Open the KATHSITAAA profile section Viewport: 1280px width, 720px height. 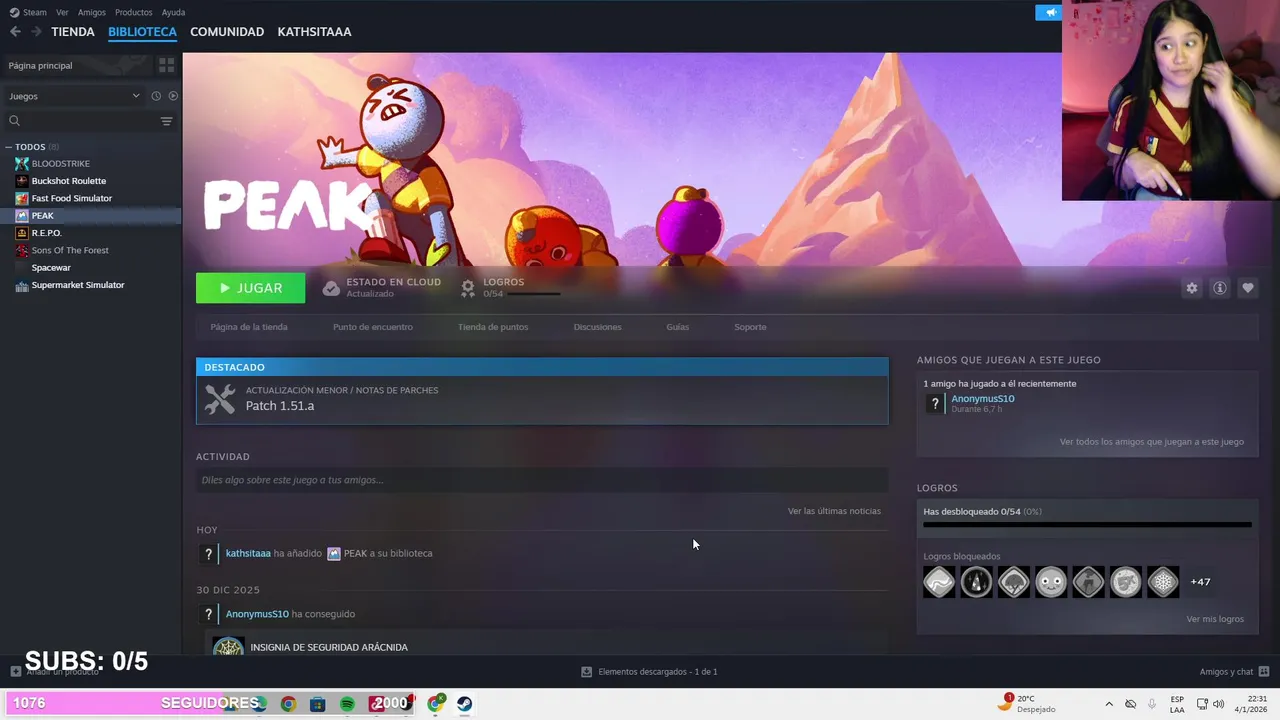tap(314, 32)
